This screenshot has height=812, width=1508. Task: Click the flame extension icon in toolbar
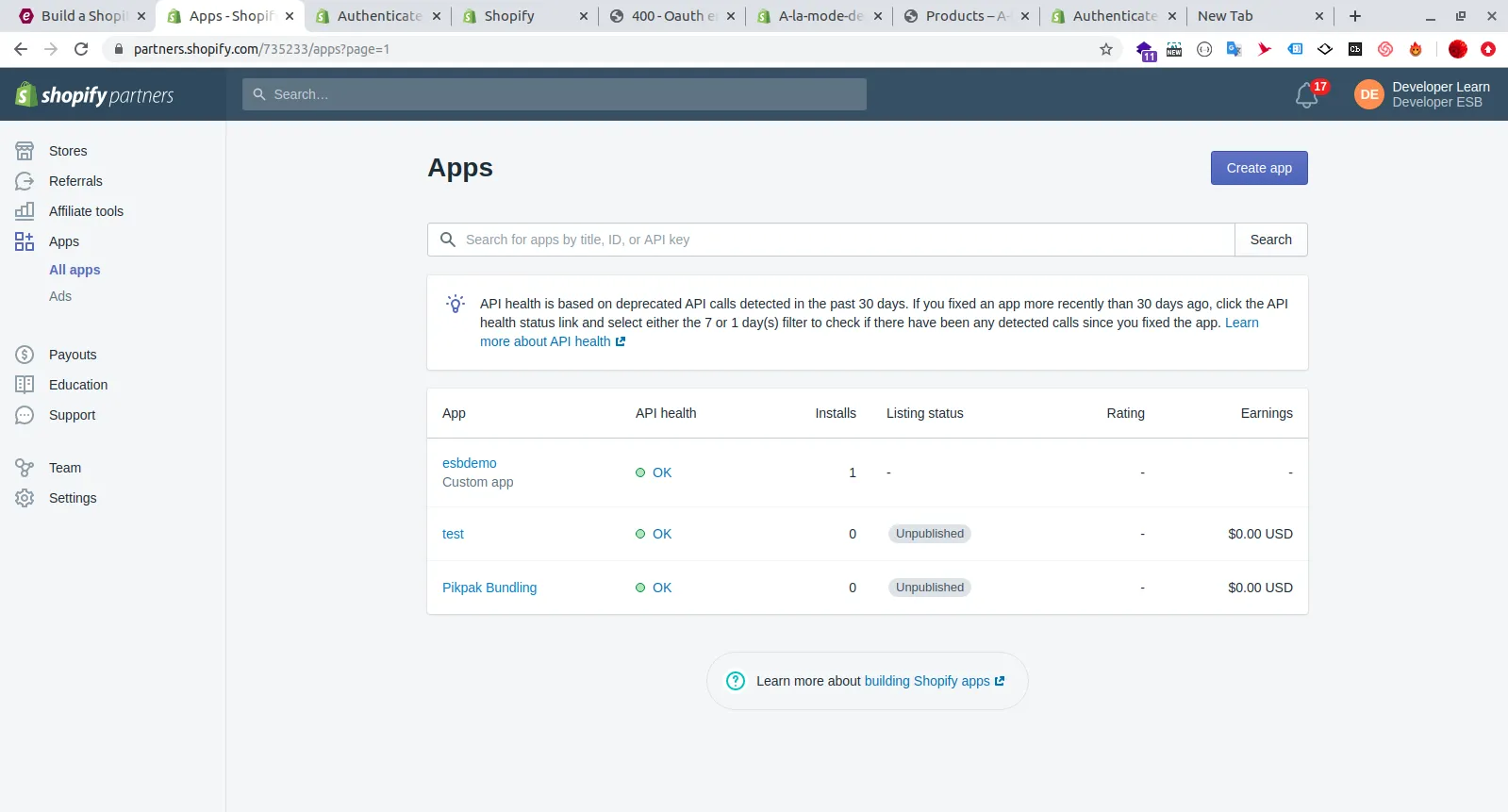tap(1416, 49)
